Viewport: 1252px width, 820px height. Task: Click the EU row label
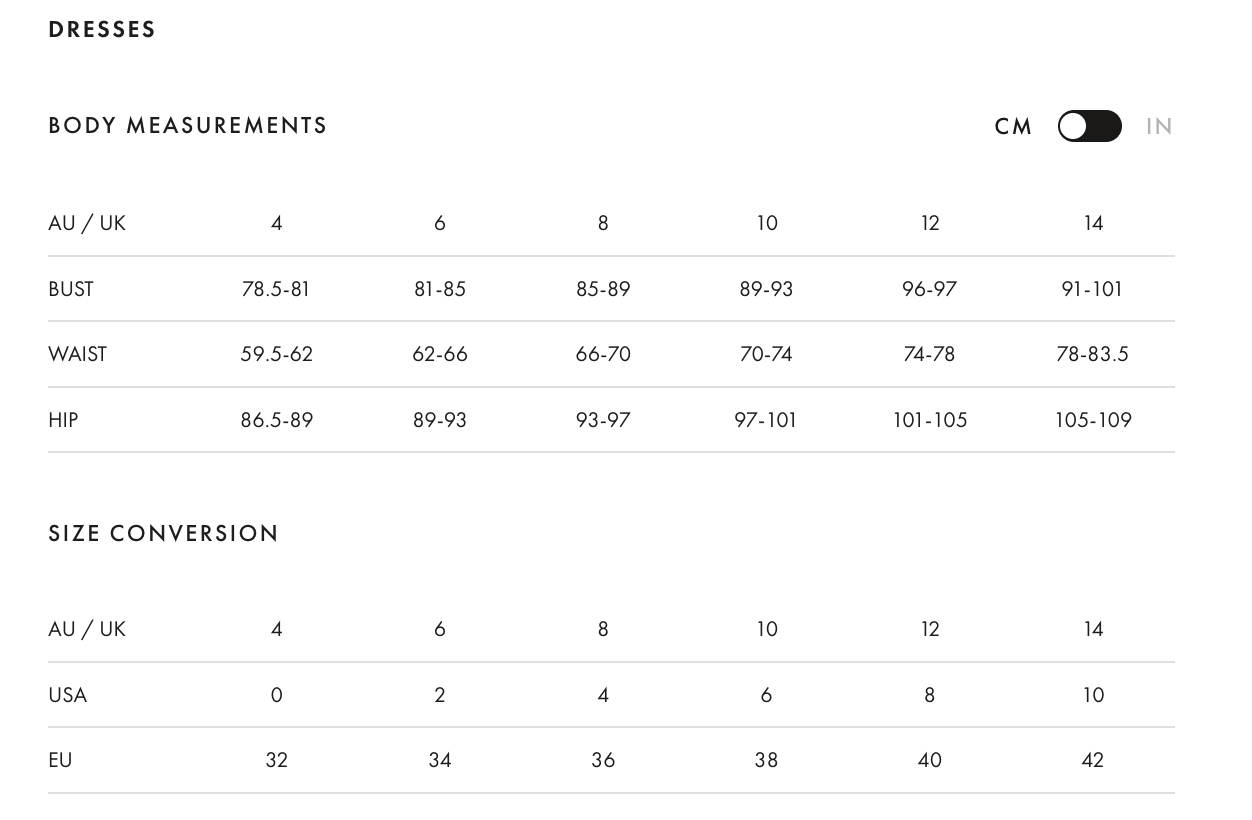(60, 760)
